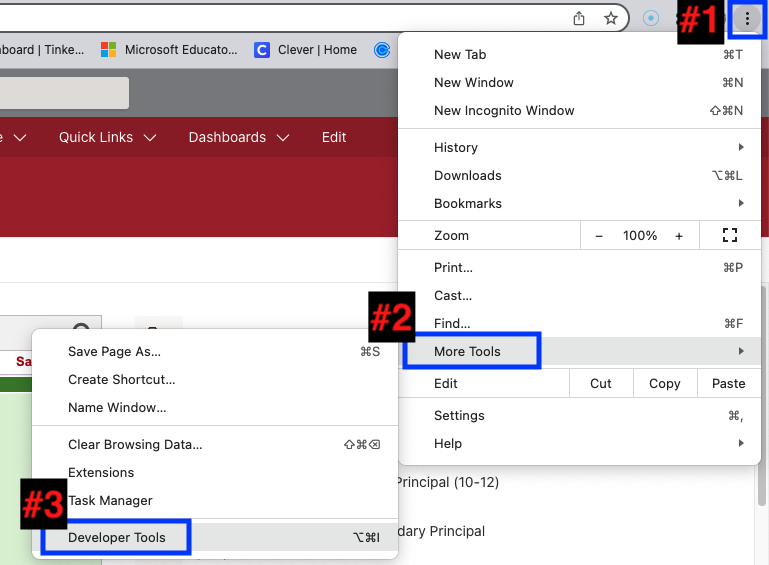Screen dimensions: 769x565
Task: Enter fullscreen using the zoom row icon
Action: click(729, 236)
